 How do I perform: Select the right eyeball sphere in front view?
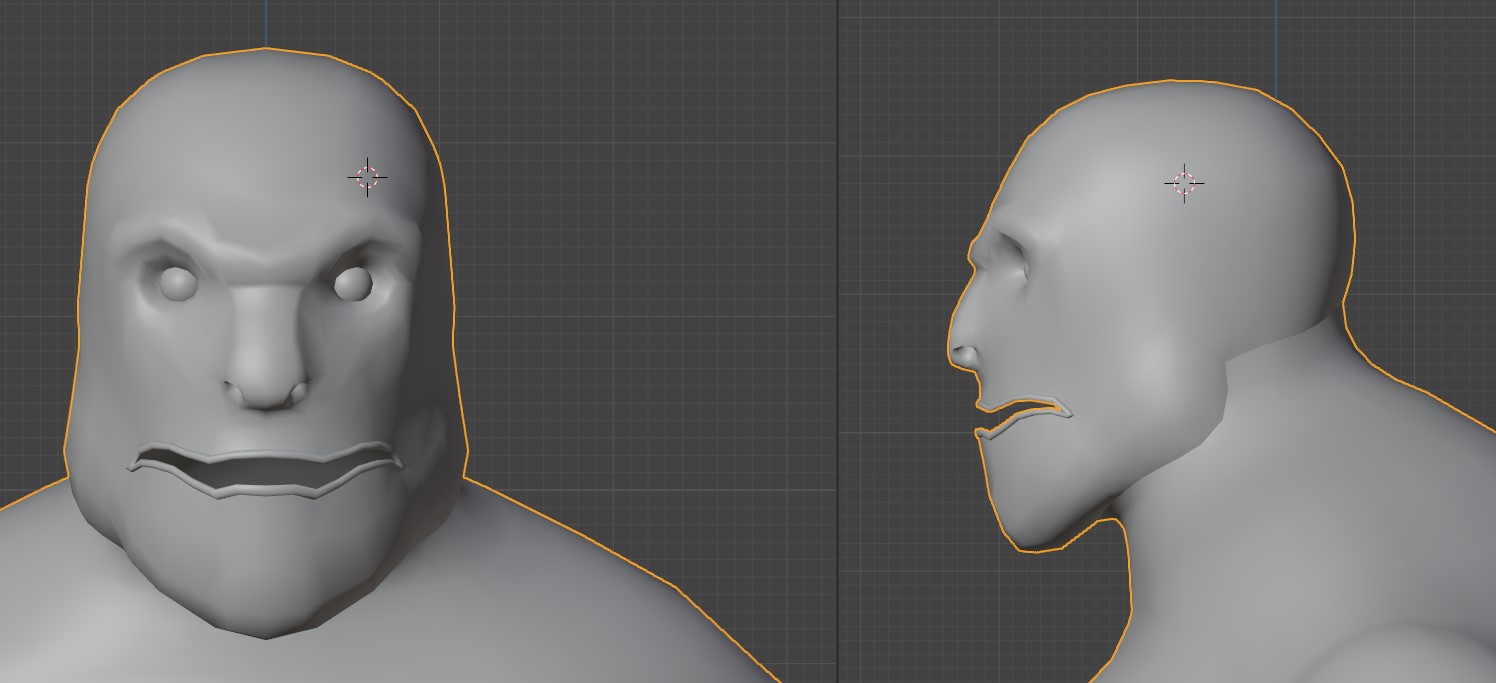352,284
